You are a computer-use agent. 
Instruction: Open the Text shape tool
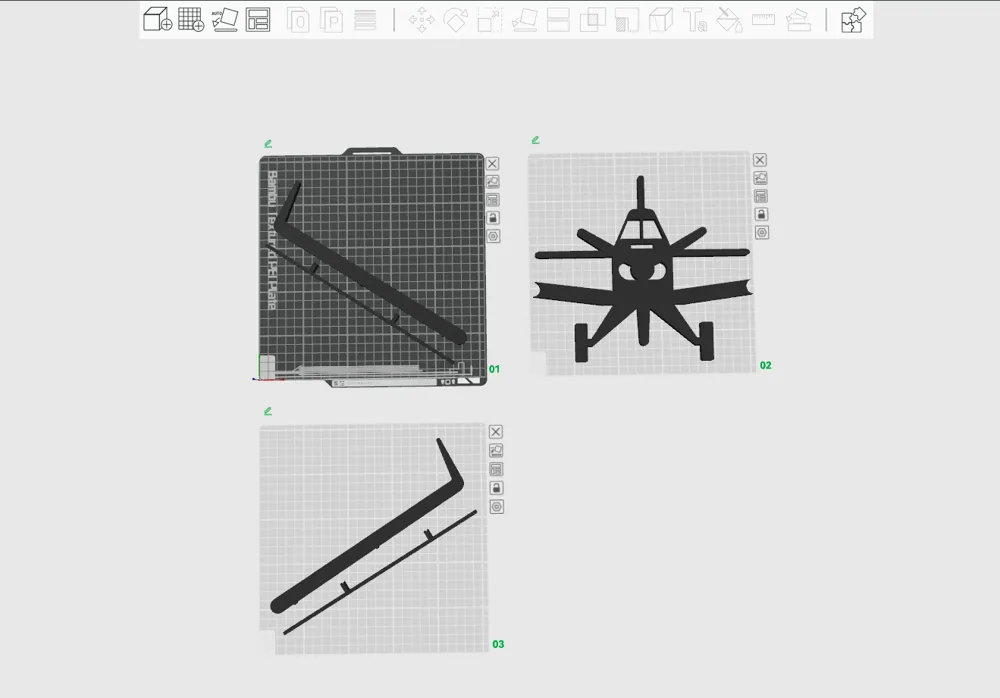[695, 20]
